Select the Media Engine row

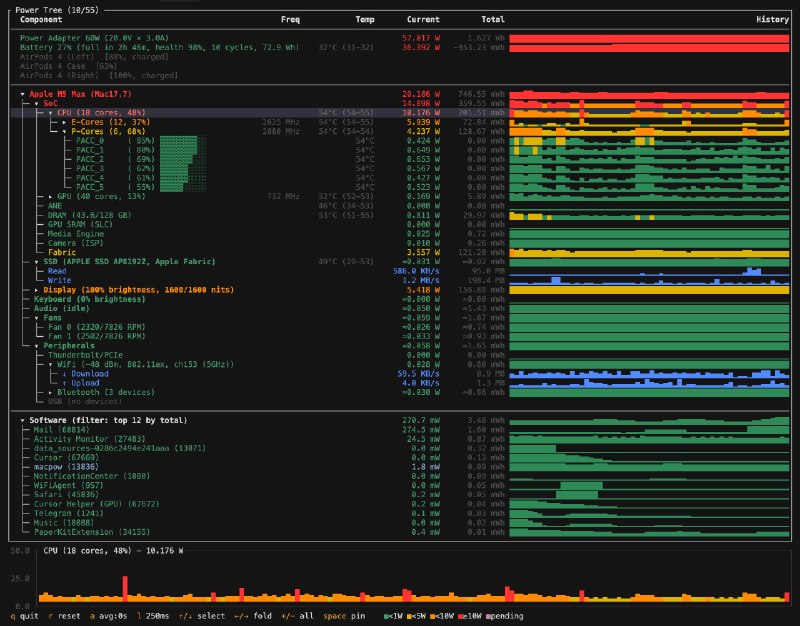pyautogui.click(x=400, y=234)
